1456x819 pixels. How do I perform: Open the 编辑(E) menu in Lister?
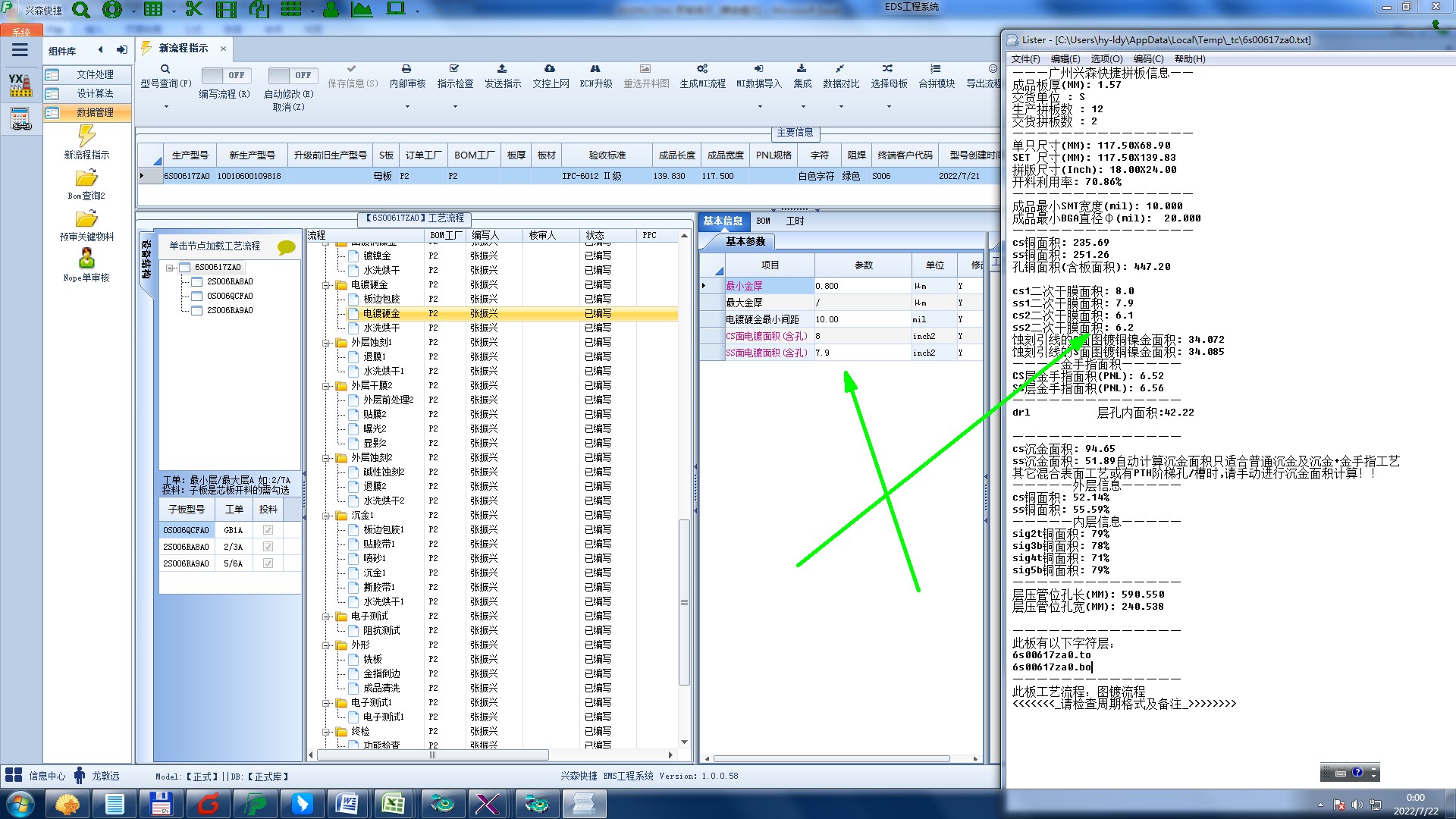[x=1065, y=59]
